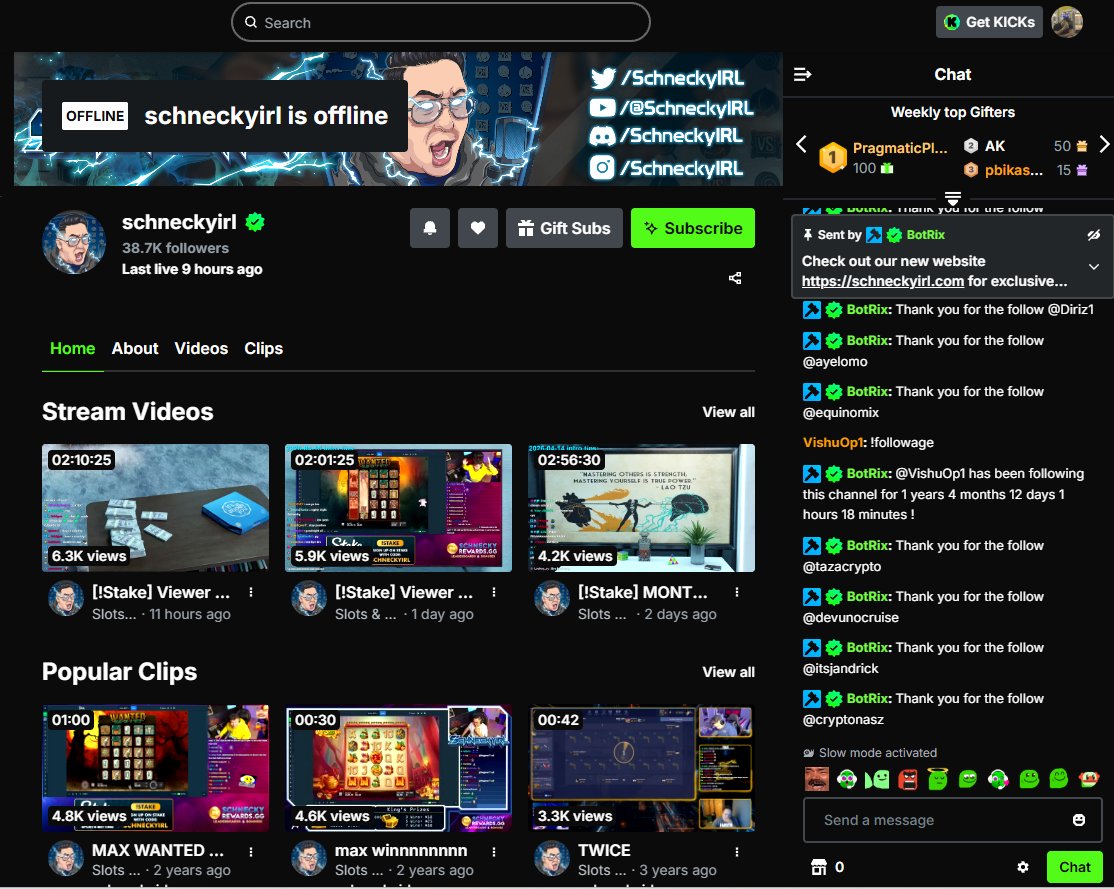
Task: Play the 01:00 MAX WANTED clip thumbnail
Action: (156, 768)
